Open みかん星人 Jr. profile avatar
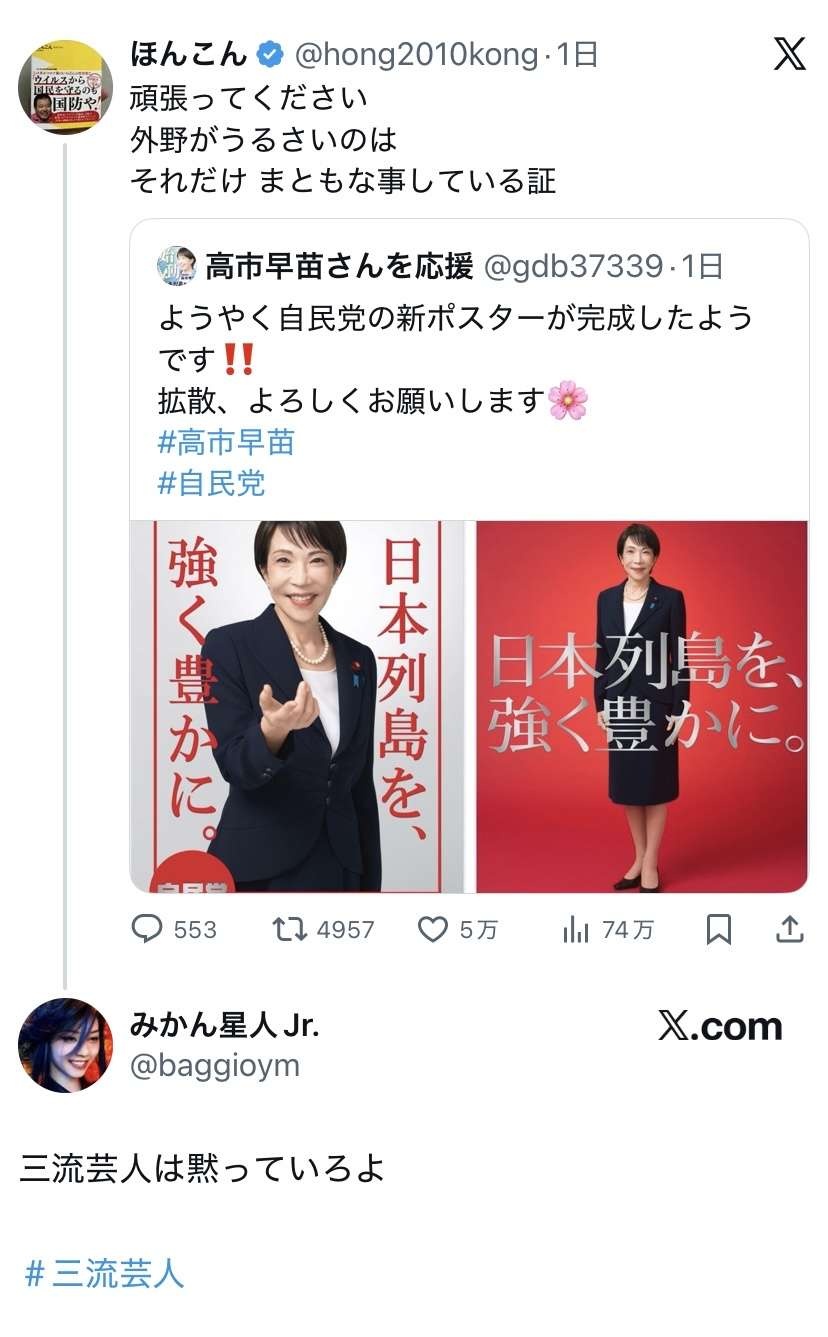Screen dimensions: 828x1337 65,1045
